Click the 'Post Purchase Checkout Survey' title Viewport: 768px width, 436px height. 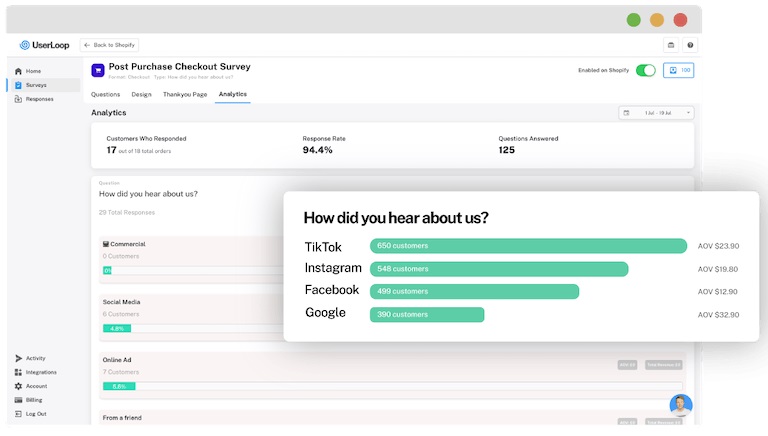tap(179, 67)
